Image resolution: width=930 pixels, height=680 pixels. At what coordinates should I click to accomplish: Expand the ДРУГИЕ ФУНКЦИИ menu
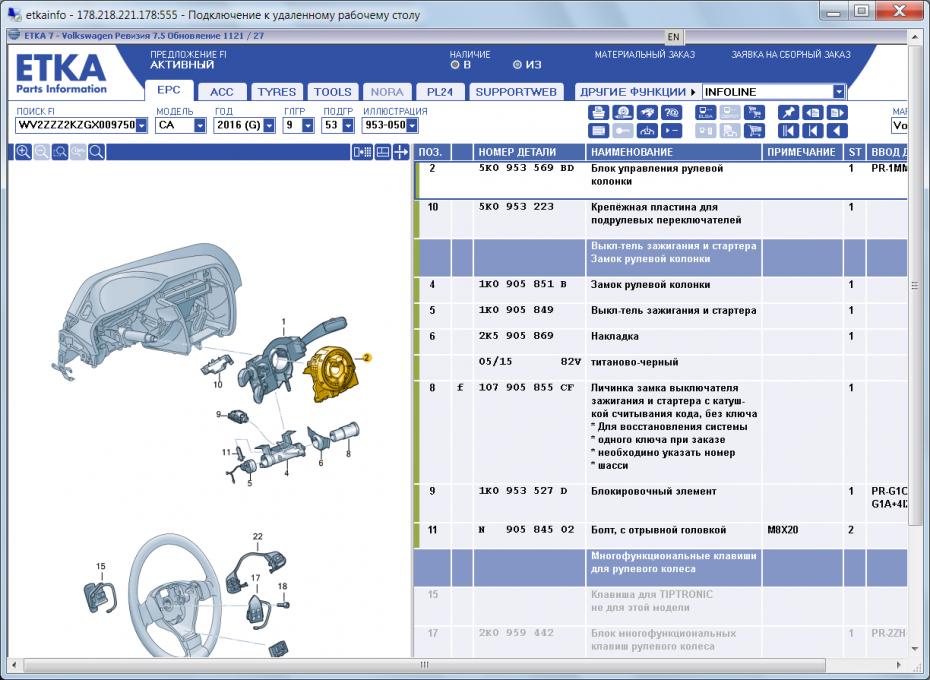pyautogui.click(x=638, y=91)
